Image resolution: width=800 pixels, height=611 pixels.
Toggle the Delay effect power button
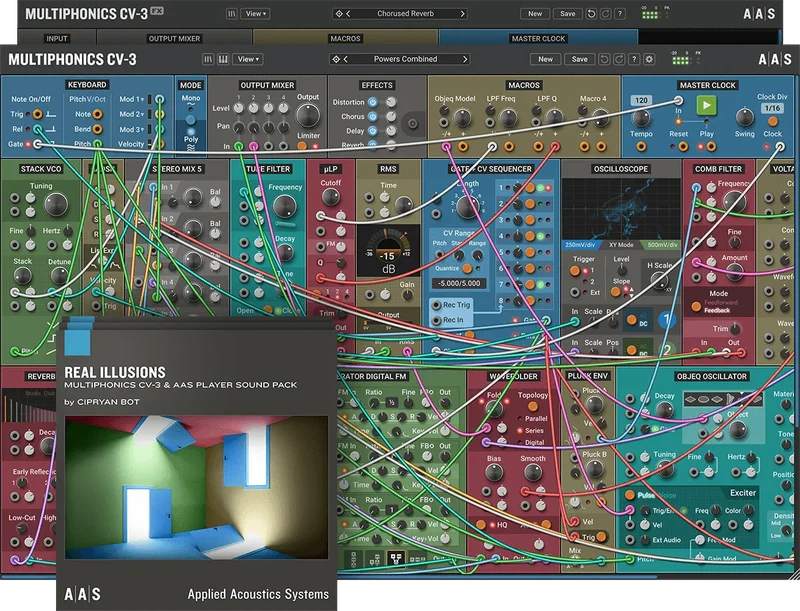point(373,131)
